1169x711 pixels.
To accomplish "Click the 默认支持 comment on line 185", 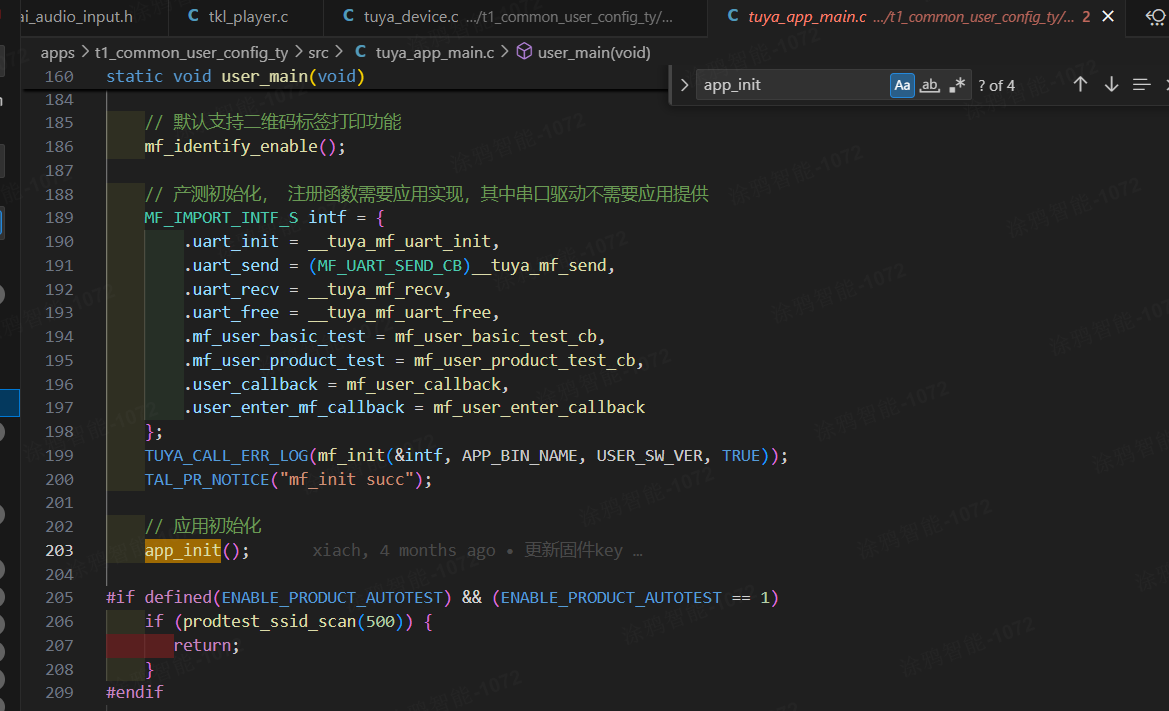I will (x=273, y=122).
